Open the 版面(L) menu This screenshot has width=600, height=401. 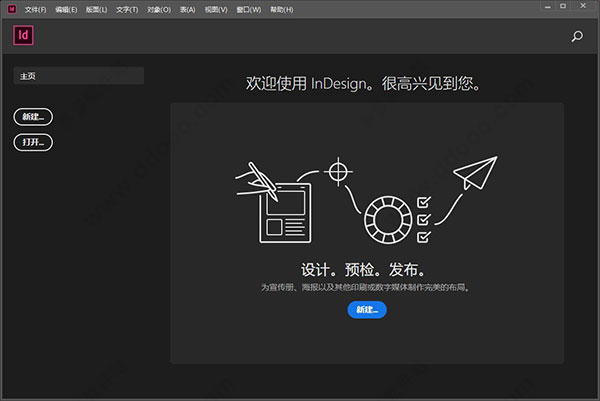coord(96,10)
